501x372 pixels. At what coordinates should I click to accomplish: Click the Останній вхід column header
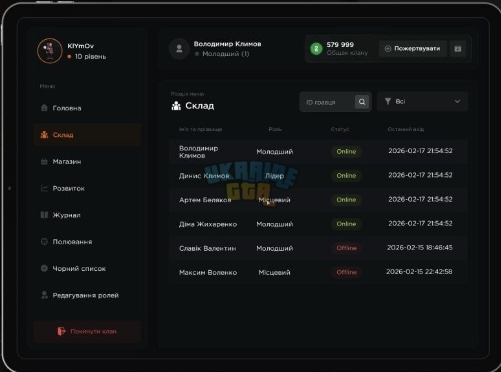[406, 129]
